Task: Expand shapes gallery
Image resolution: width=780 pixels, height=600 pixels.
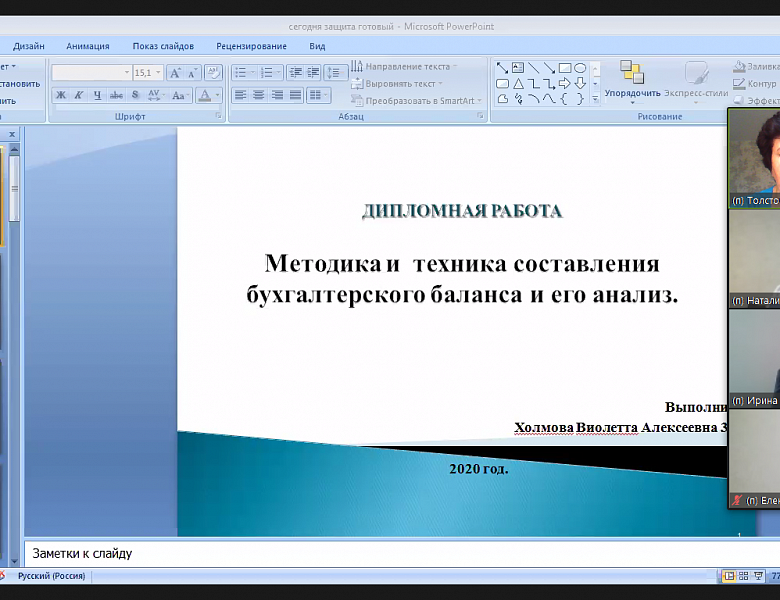Action: pyautogui.click(x=595, y=99)
